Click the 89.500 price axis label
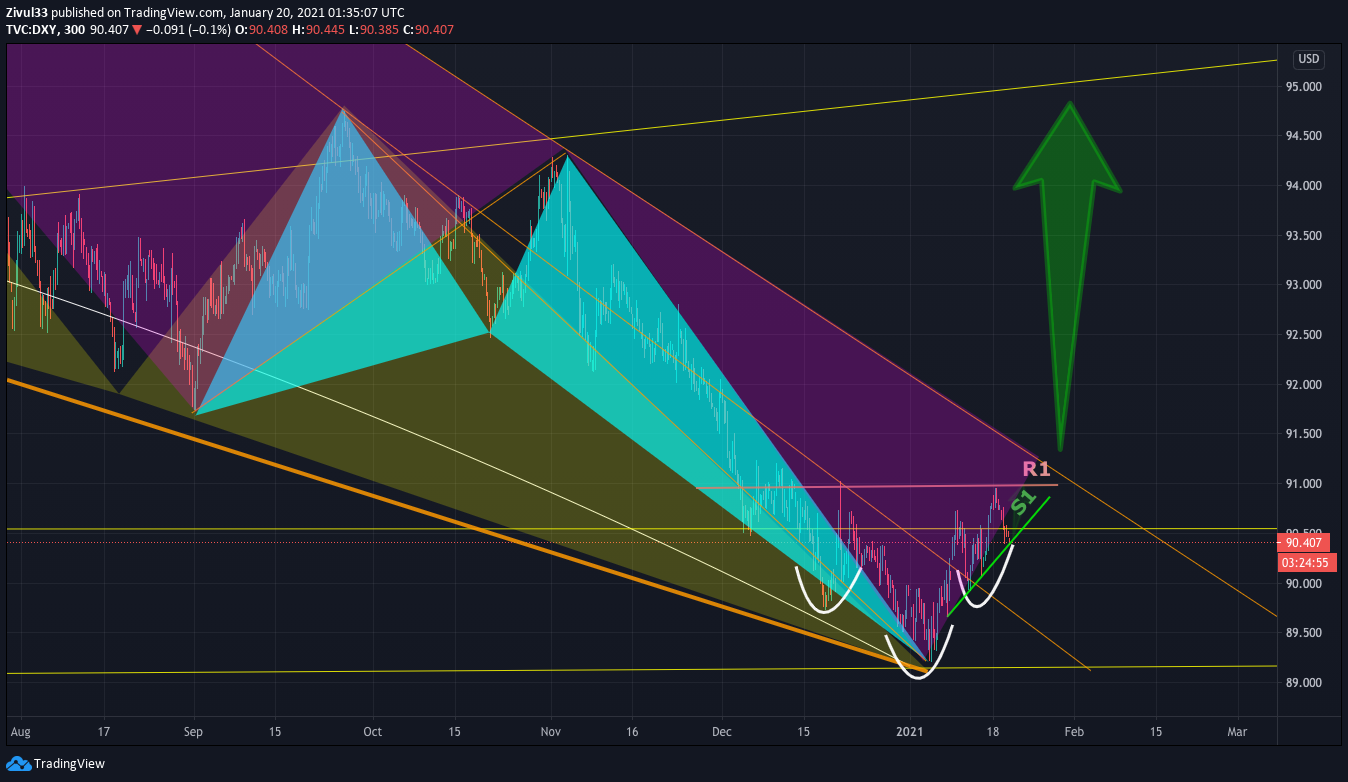1348x782 pixels. 1304,633
